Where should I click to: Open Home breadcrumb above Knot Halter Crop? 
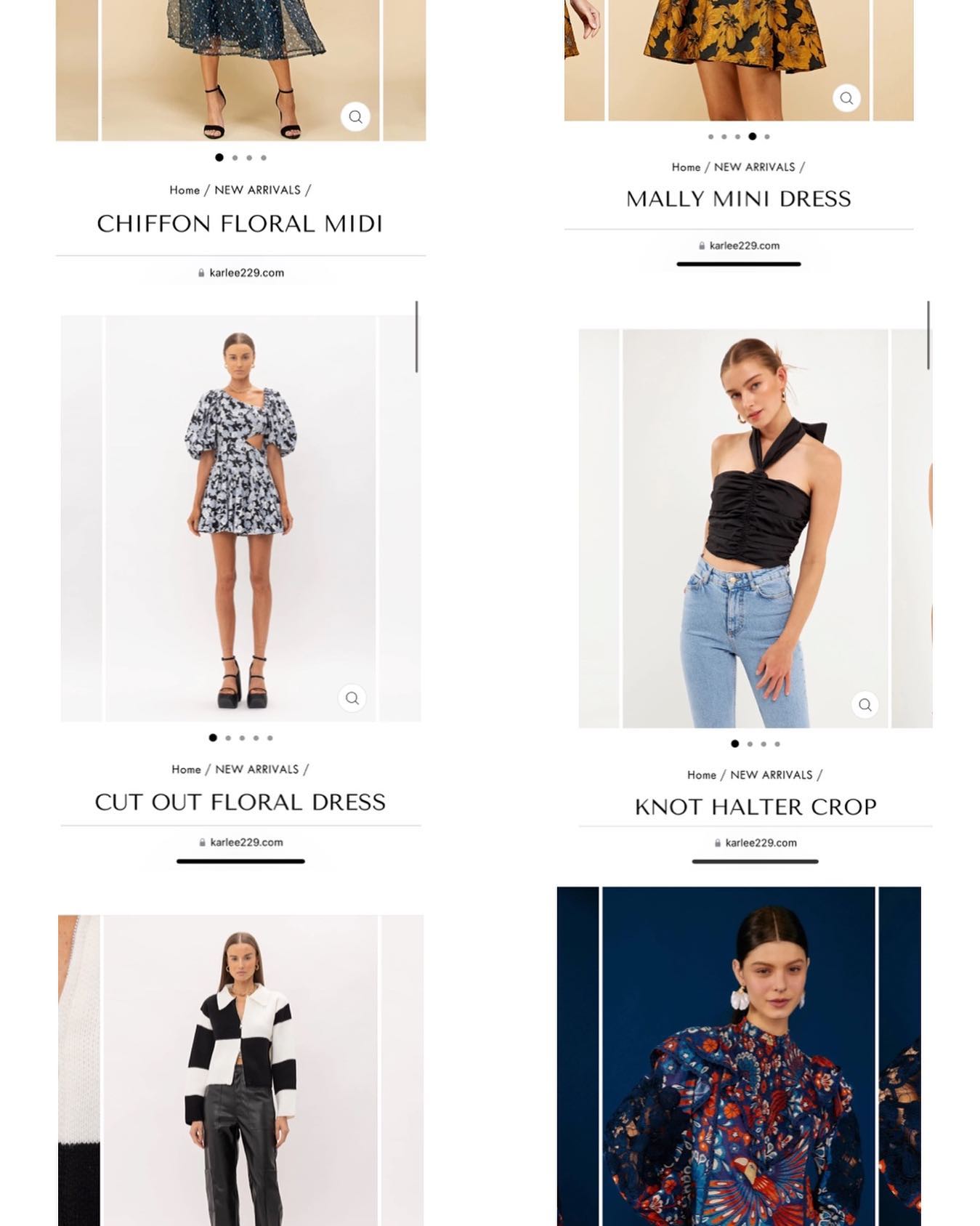(702, 775)
